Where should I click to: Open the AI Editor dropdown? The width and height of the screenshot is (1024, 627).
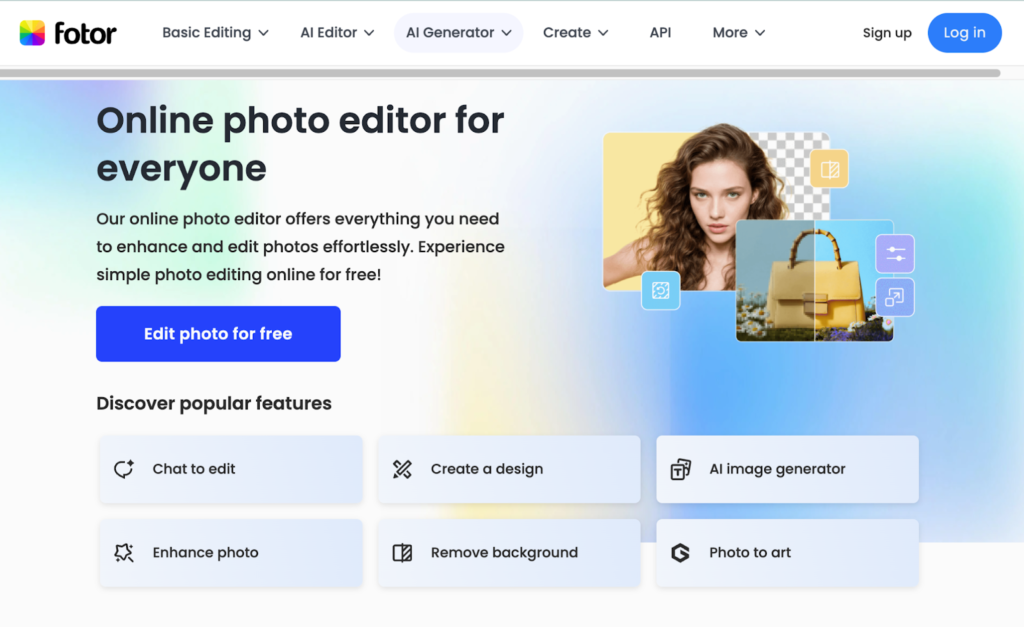click(337, 33)
